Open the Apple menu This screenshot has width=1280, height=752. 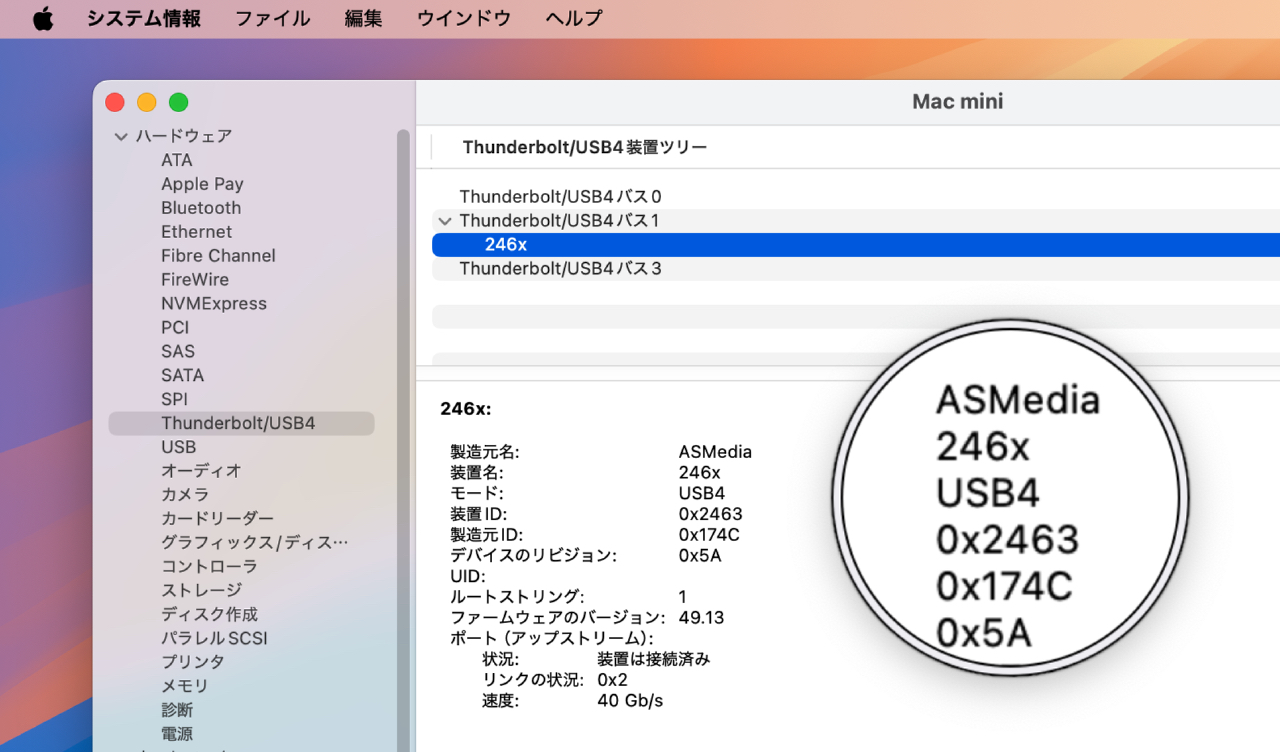coord(43,19)
